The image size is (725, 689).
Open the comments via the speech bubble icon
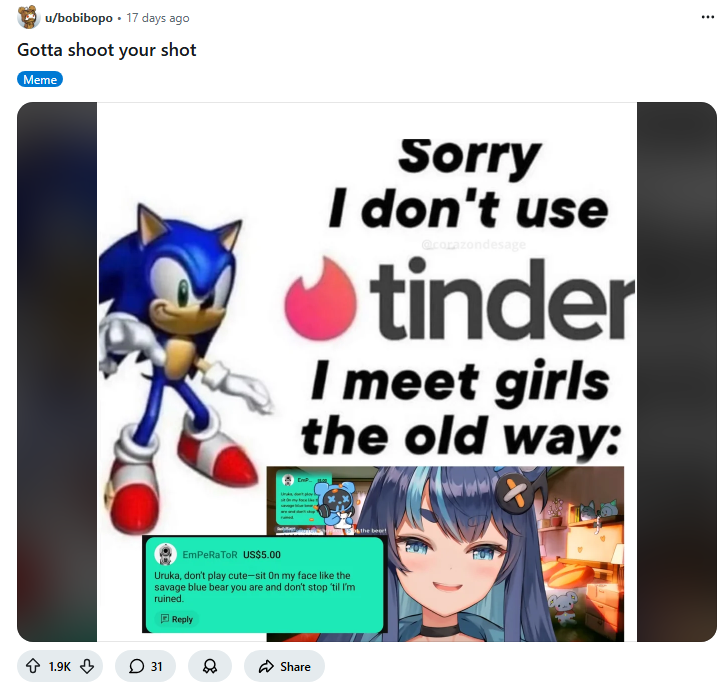click(136, 666)
